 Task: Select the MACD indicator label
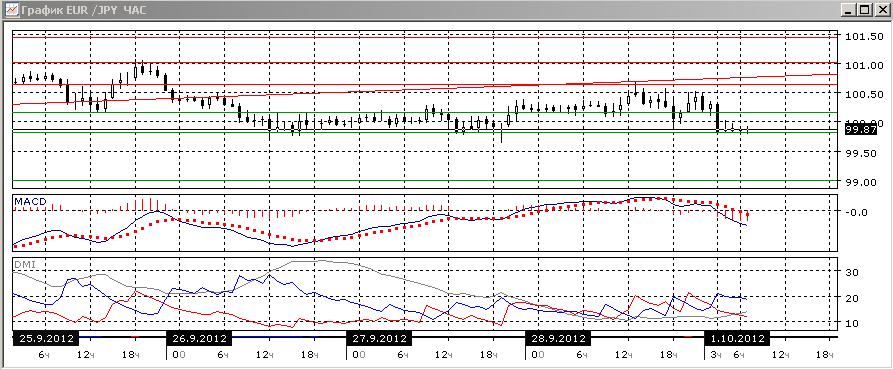tap(30, 202)
